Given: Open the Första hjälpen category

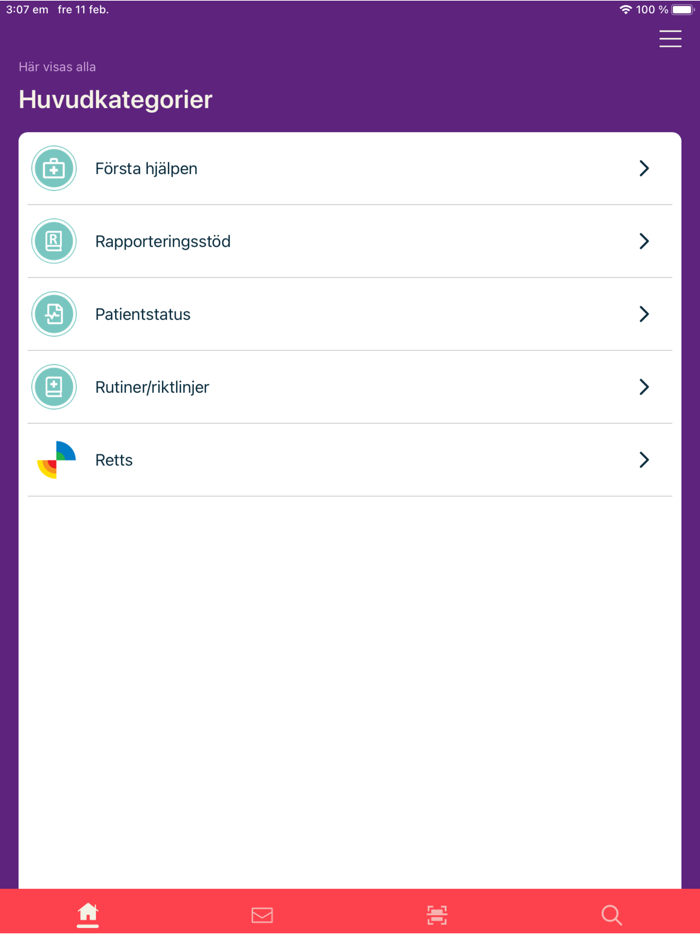Looking at the screenshot, I should click(146, 169).
